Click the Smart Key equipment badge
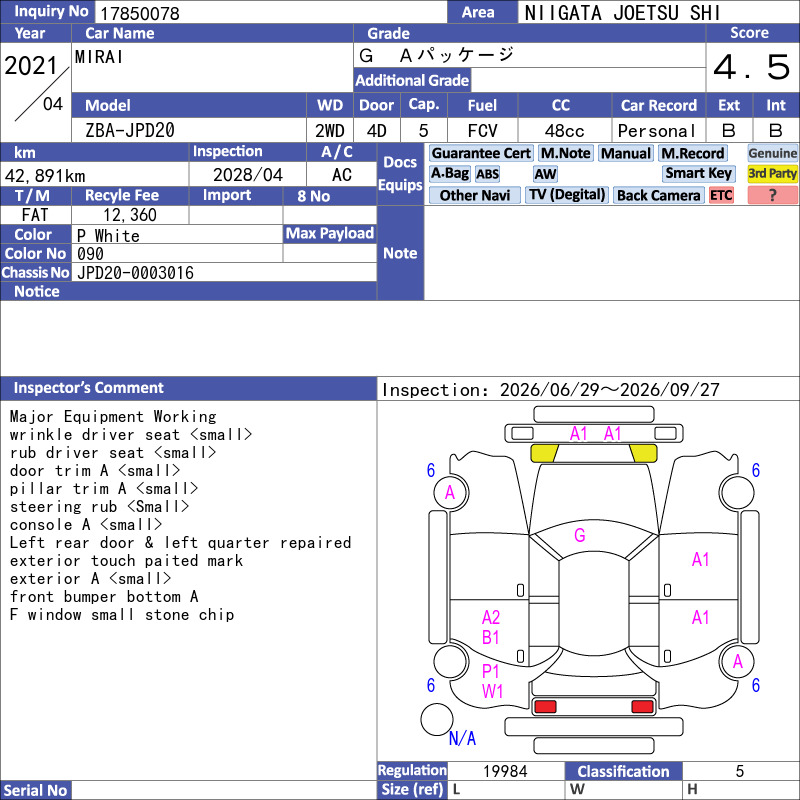The image size is (800, 800). click(x=698, y=173)
